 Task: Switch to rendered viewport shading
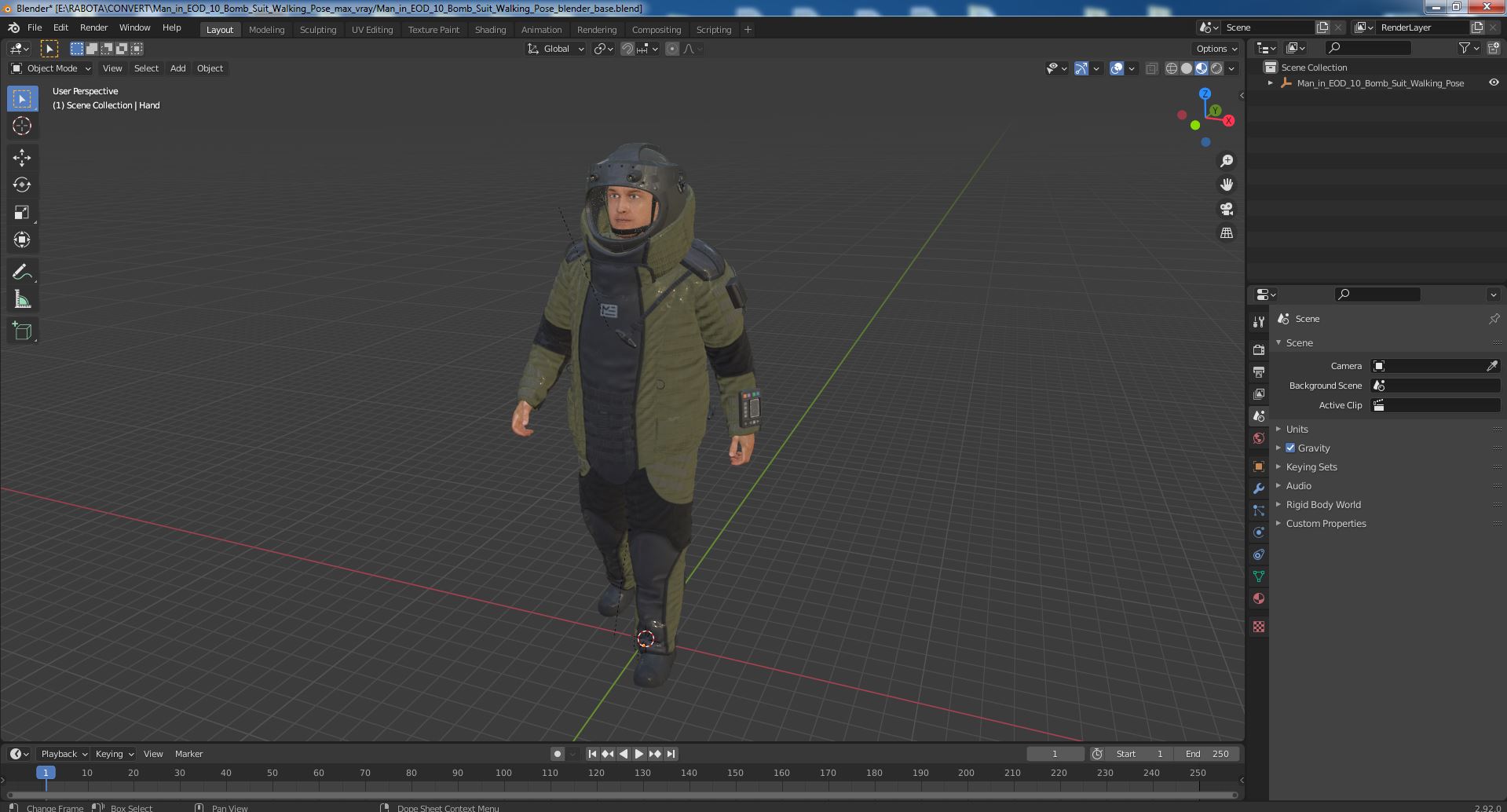[1216, 68]
